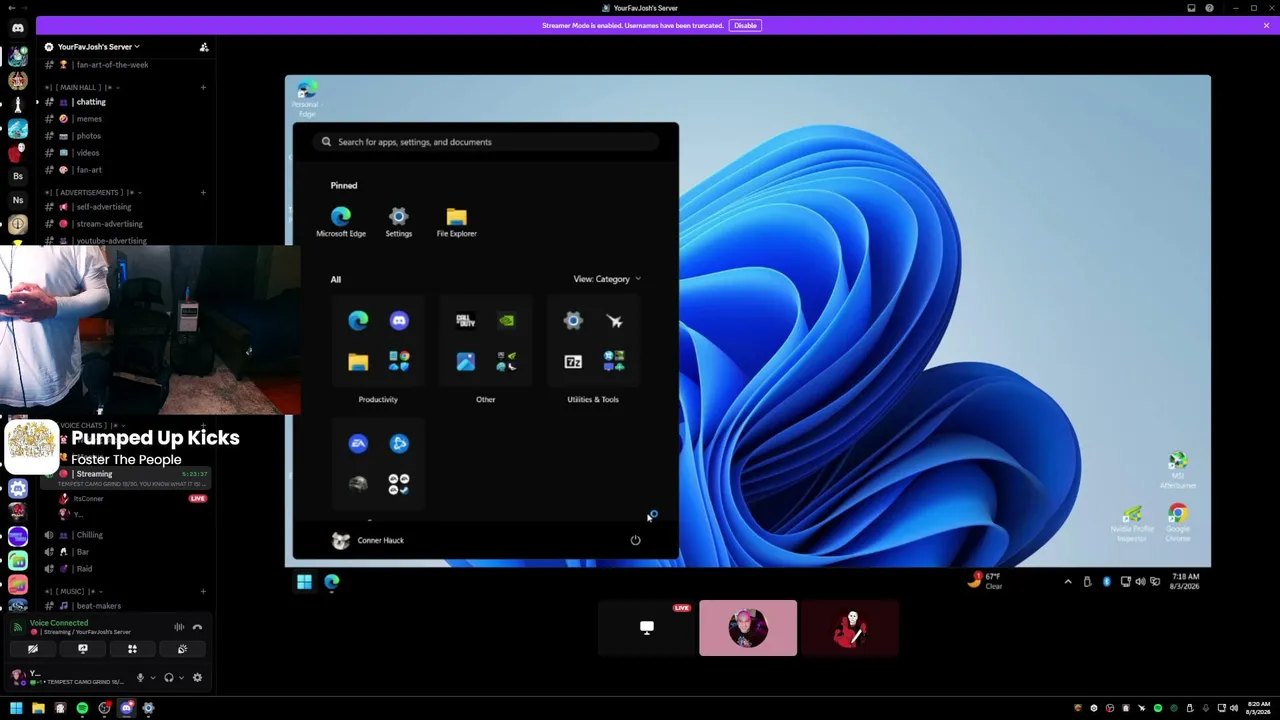The height and width of the screenshot is (720, 1280).
Task: Open the Productivity app group label
Action: coord(378,400)
